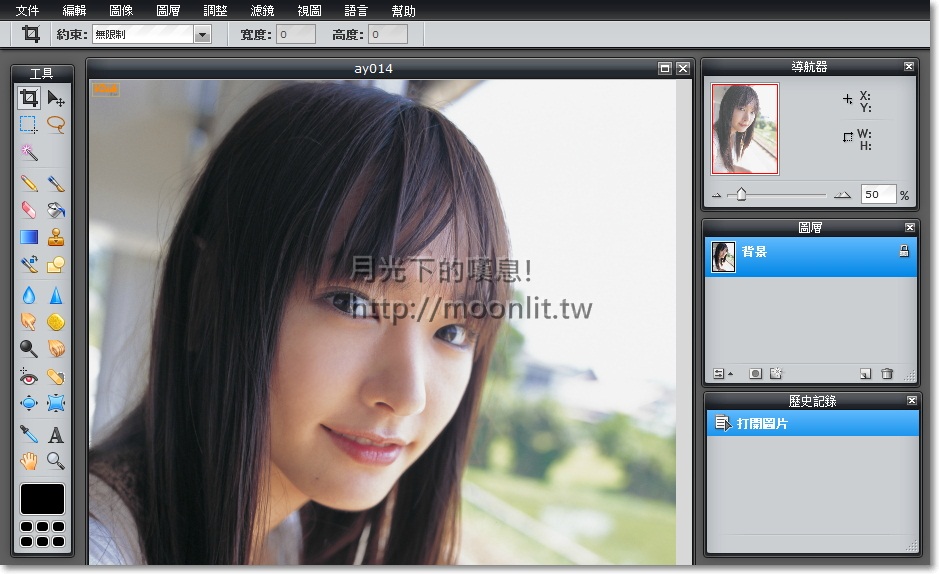Select the Burn hand tool
This screenshot has height=574, width=939.
coord(56,348)
